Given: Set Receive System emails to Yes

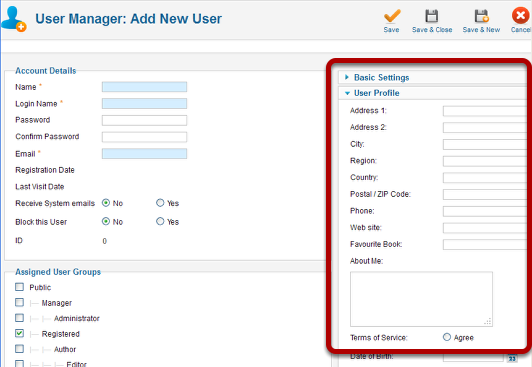Looking at the screenshot, I should (160, 203).
